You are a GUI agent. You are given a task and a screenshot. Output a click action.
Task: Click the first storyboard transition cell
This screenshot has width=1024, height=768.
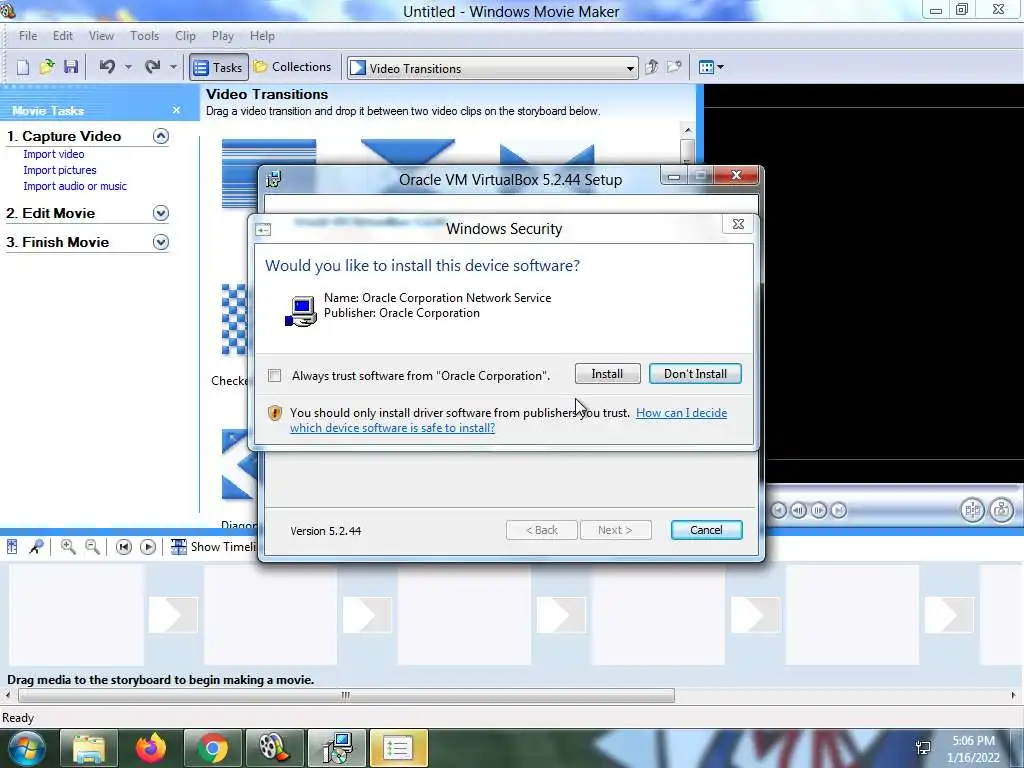173,615
